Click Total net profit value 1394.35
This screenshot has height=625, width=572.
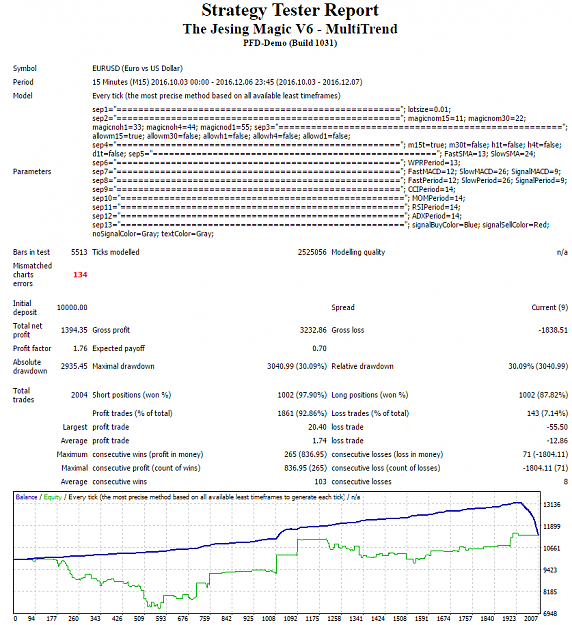coord(74,330)
